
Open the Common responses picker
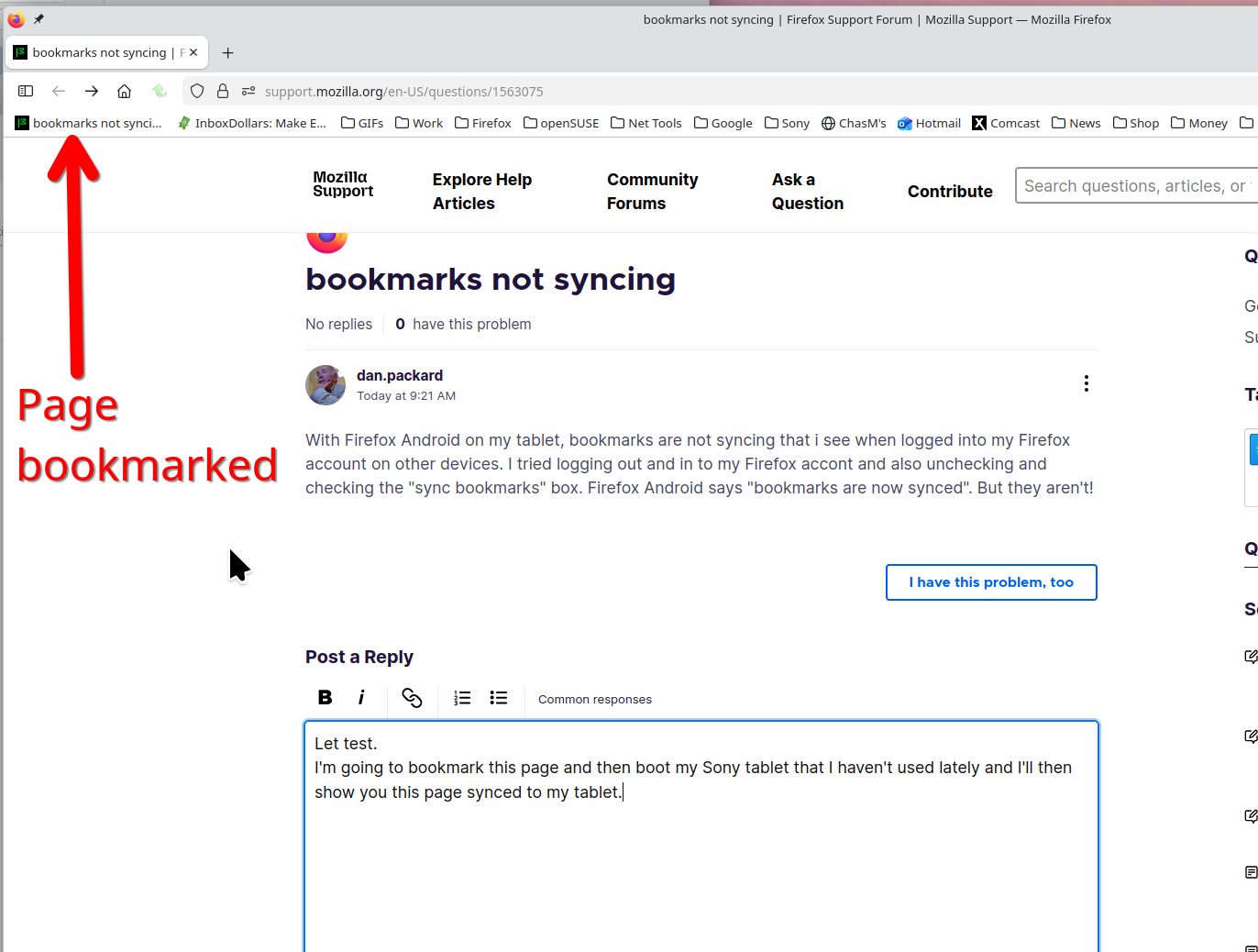click(595, 699)
